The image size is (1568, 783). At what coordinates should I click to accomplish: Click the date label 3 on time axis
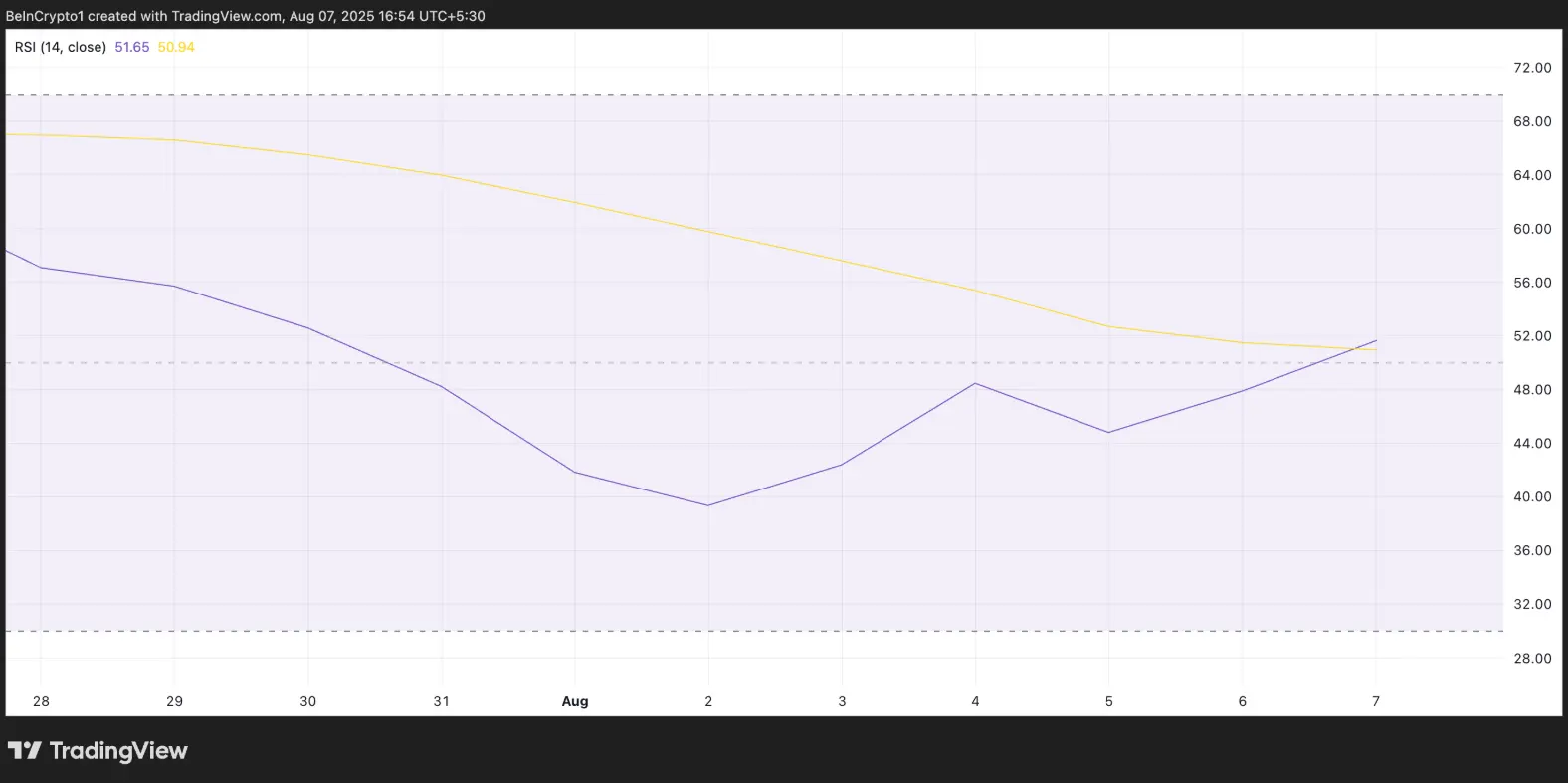coord(842,701)
